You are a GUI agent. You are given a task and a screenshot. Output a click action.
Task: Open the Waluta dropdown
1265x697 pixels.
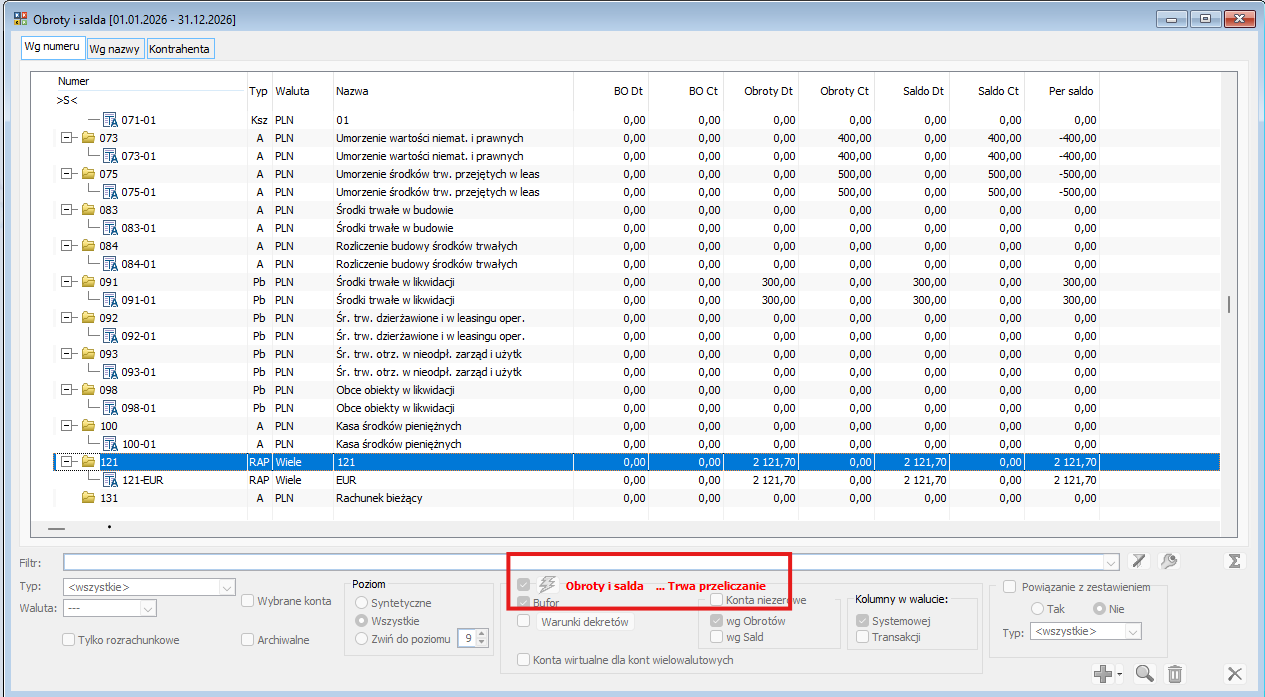click(149, 608)
